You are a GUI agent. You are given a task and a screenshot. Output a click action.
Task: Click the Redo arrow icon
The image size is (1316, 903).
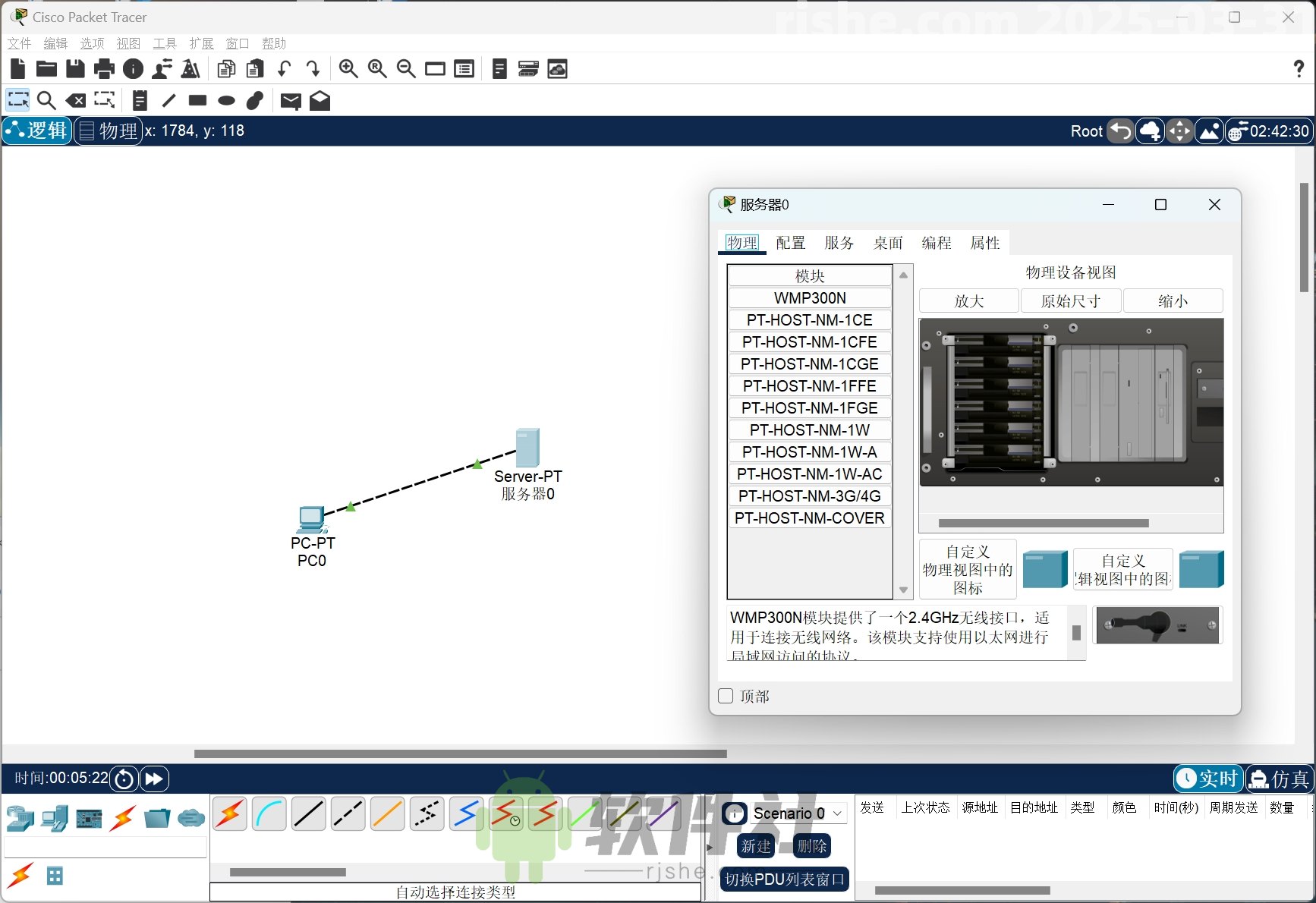tap(313, 69)
